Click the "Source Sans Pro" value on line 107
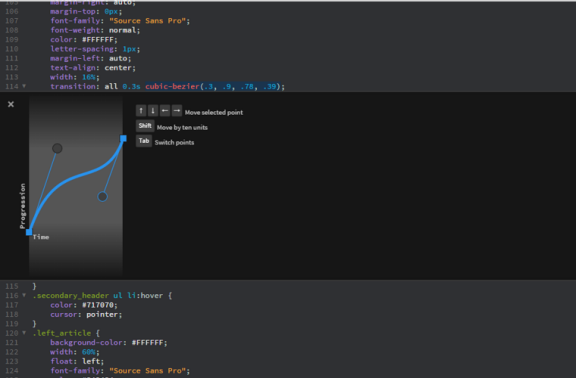The image size is (576, 378). (147, 21)
